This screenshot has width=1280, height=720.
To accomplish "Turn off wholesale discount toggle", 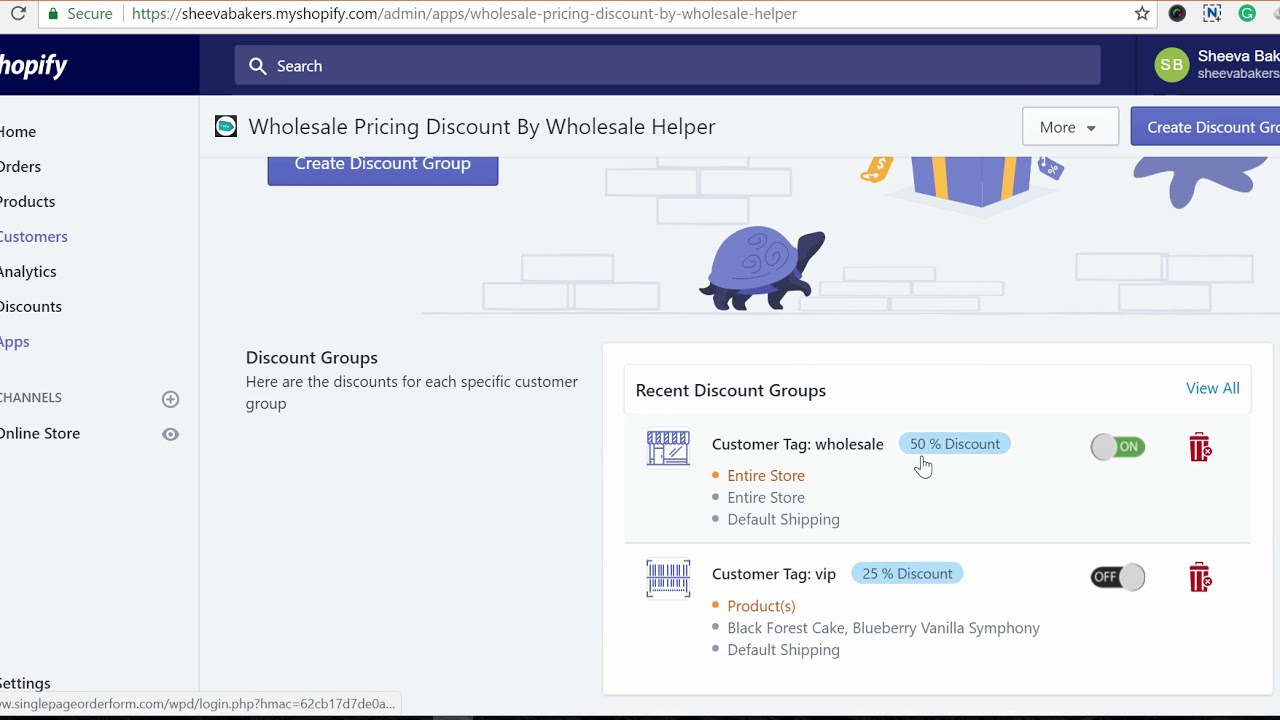I will point(1117,447).
